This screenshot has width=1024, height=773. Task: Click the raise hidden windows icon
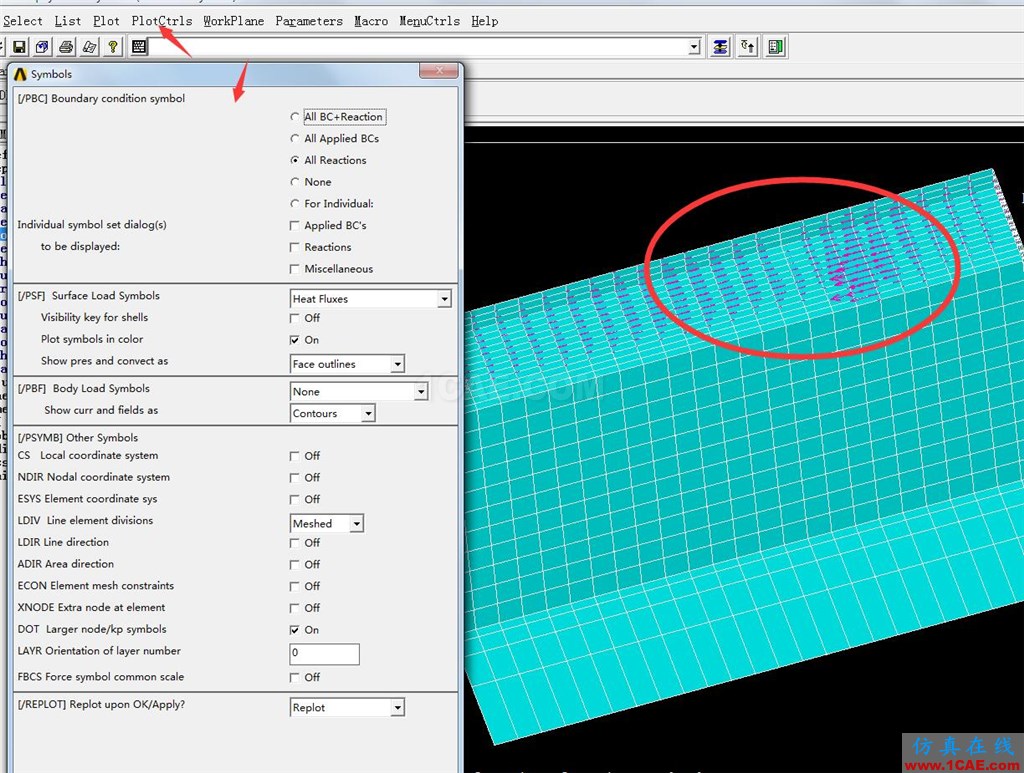(x=720, y=46)
